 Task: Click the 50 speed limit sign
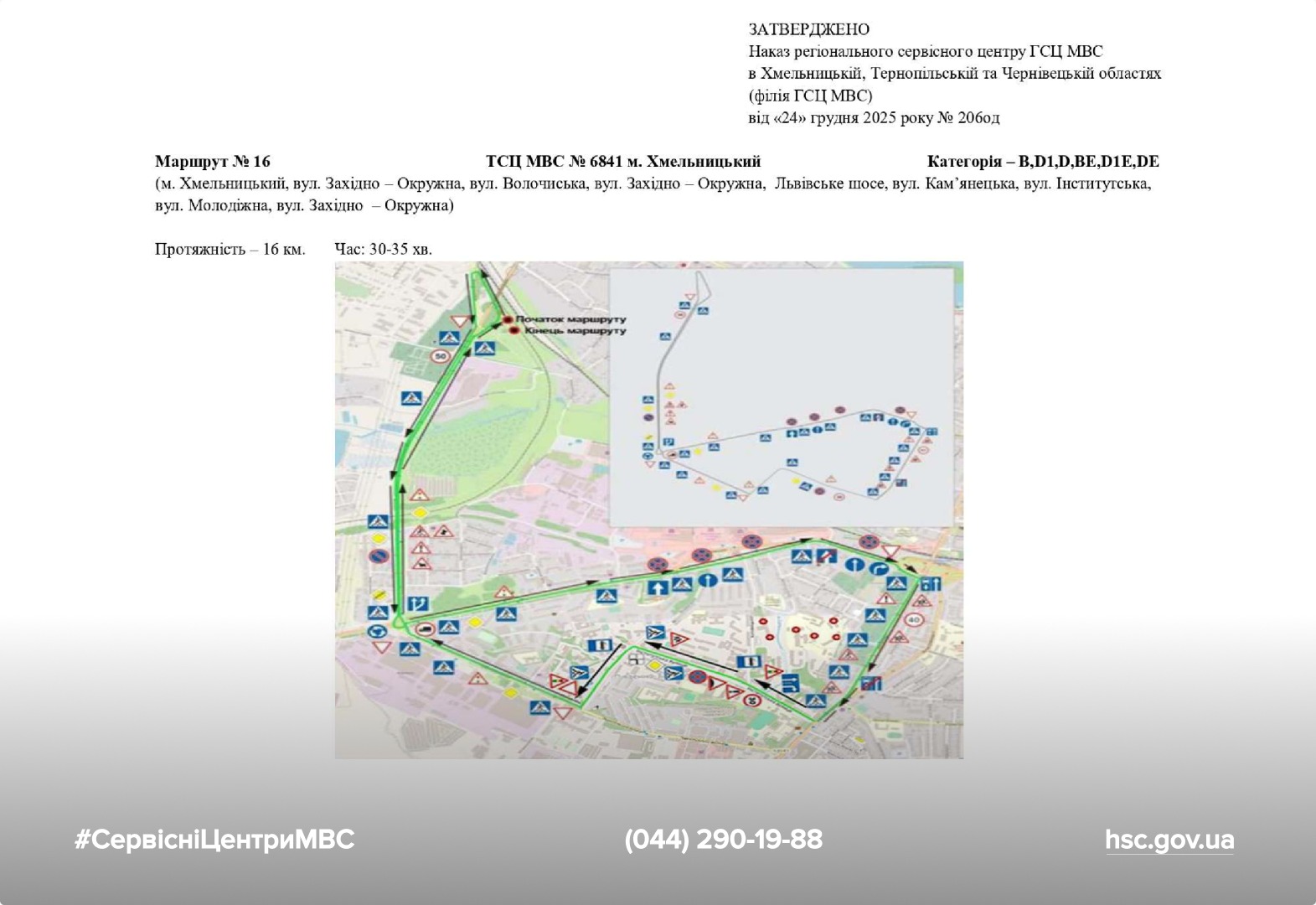coord(441,357)
